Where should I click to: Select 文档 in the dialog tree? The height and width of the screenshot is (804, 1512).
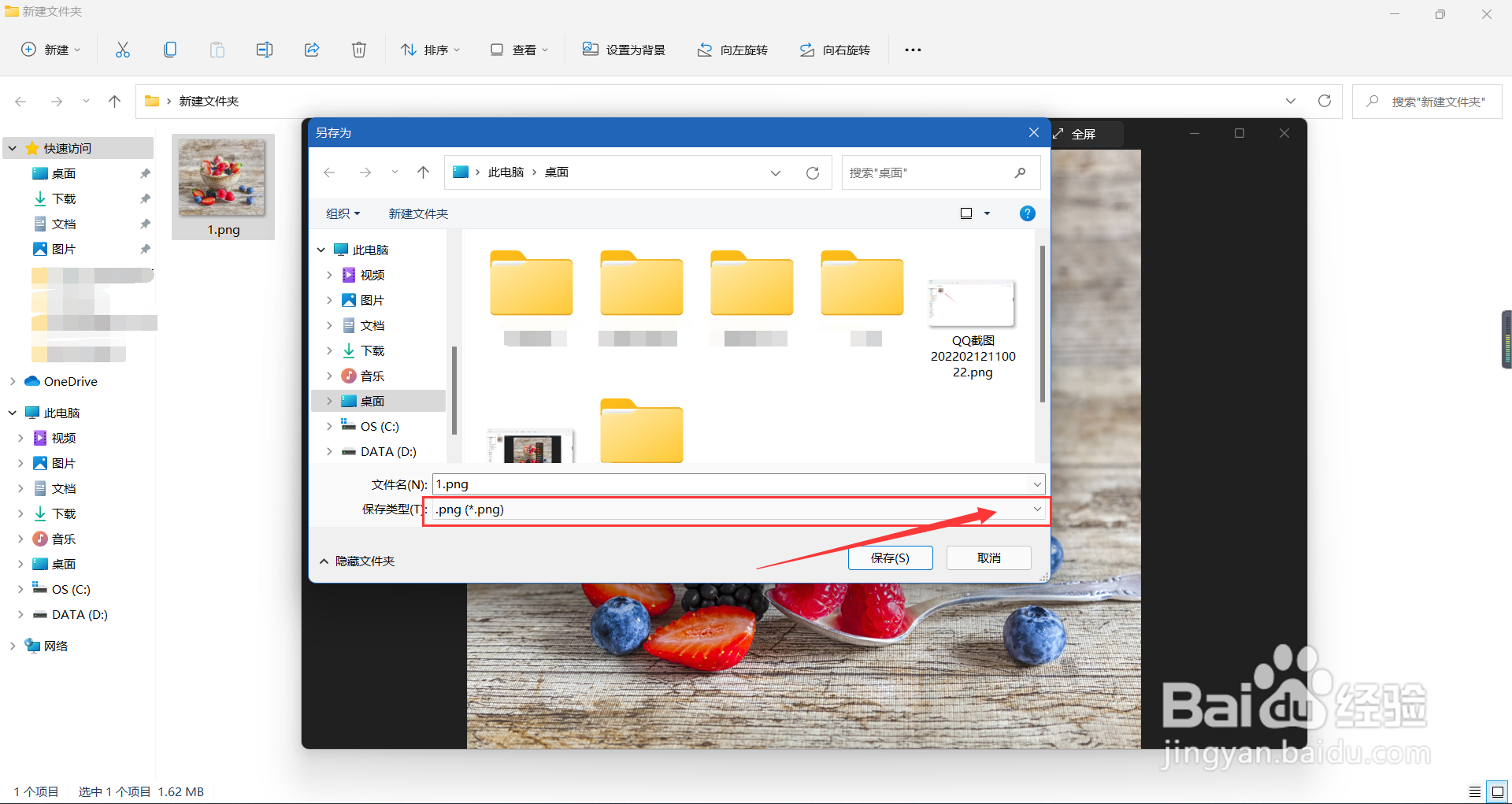pos(372,325)
